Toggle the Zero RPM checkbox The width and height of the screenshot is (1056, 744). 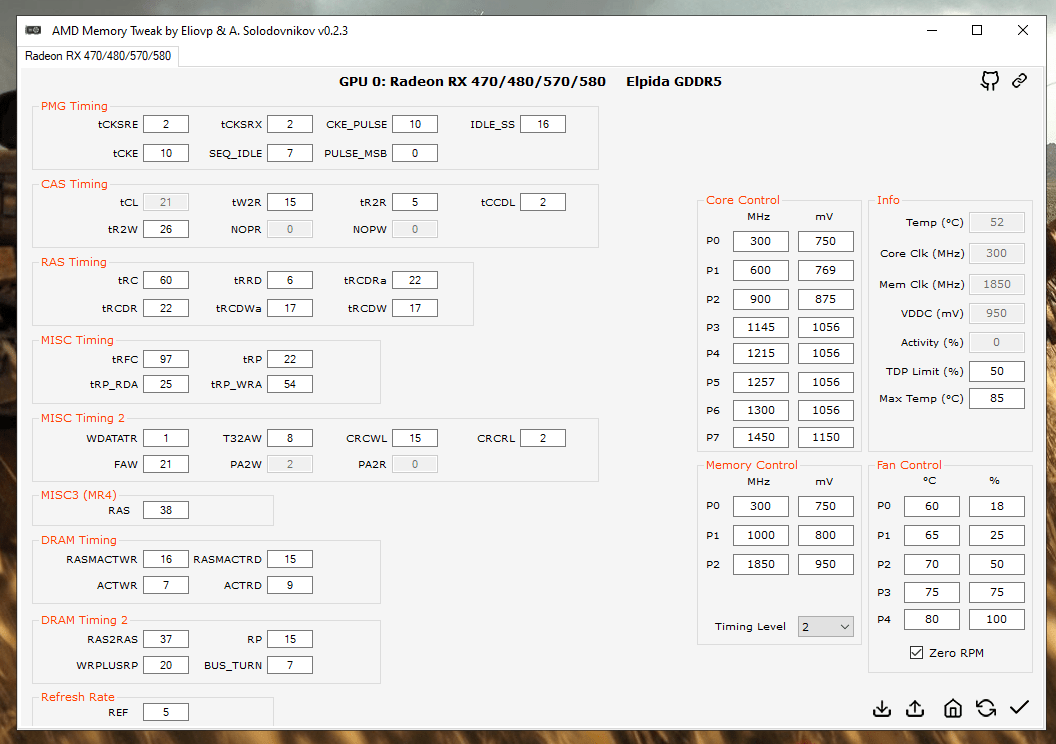tap(916, 652)
